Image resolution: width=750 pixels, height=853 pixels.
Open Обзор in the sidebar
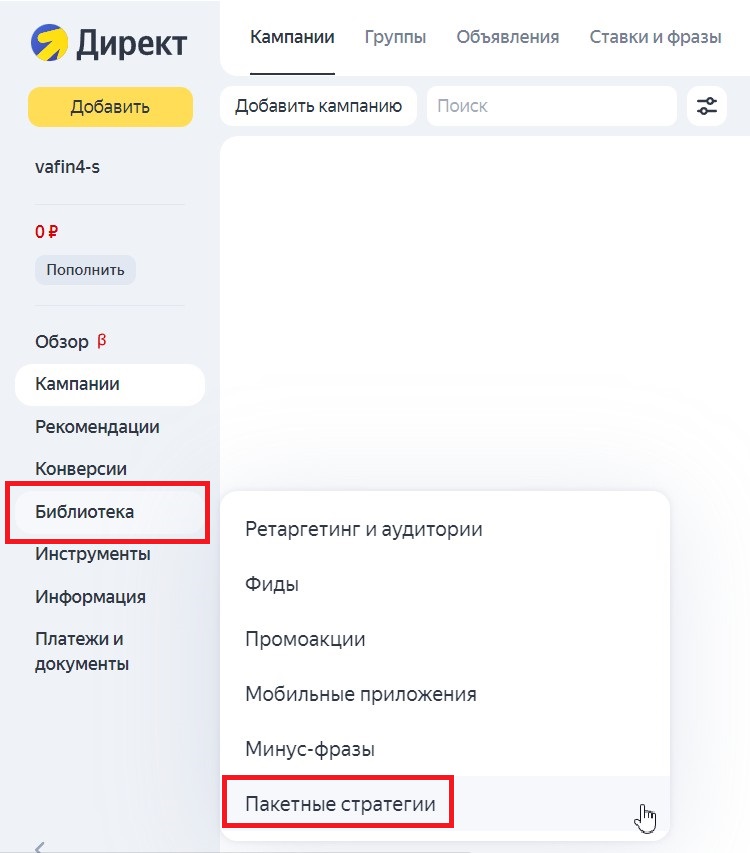tap(62, 342)
